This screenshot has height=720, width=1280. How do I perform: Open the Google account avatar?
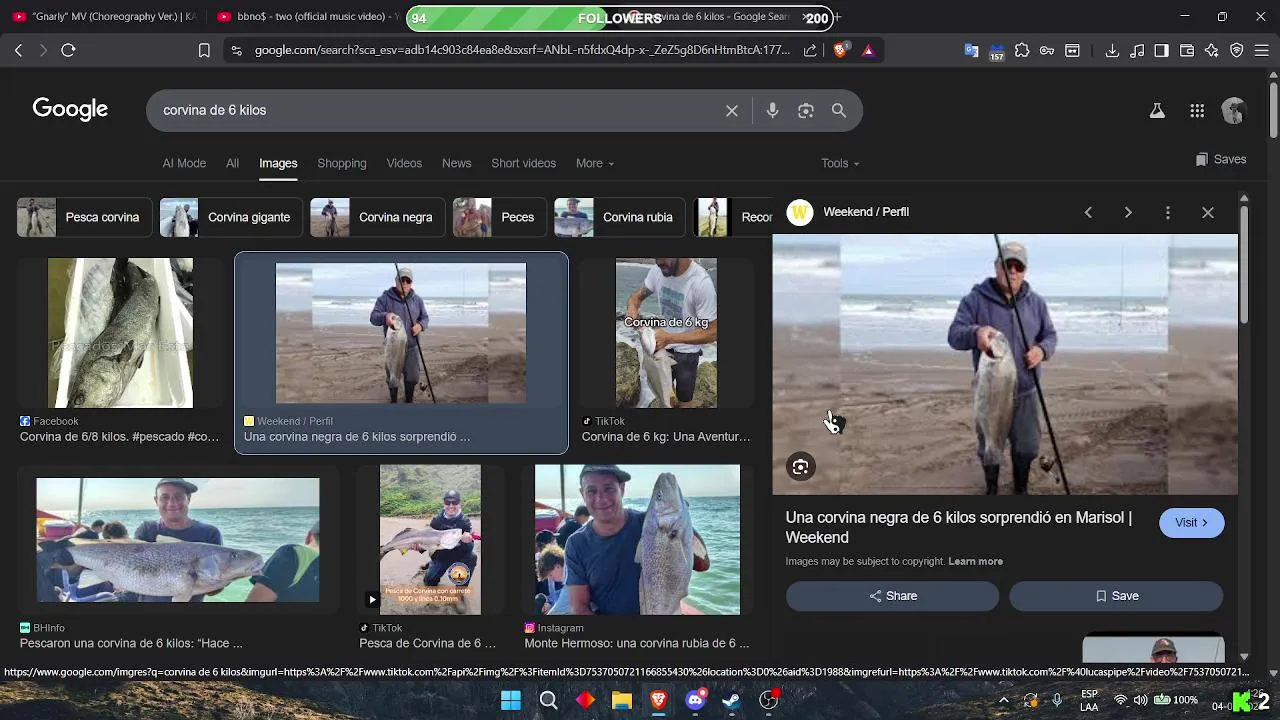1234,111
